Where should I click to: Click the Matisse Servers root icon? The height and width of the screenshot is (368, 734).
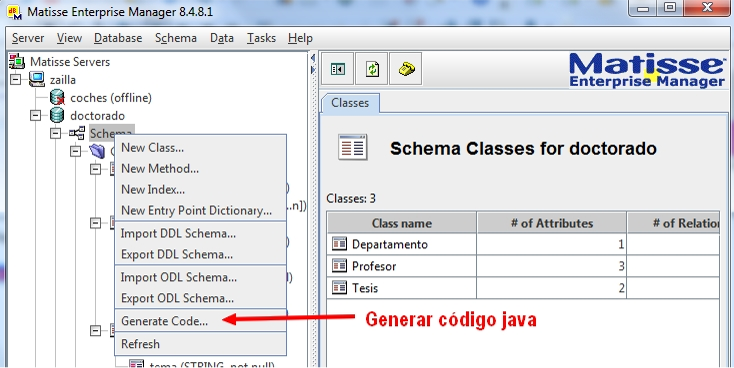17,61
